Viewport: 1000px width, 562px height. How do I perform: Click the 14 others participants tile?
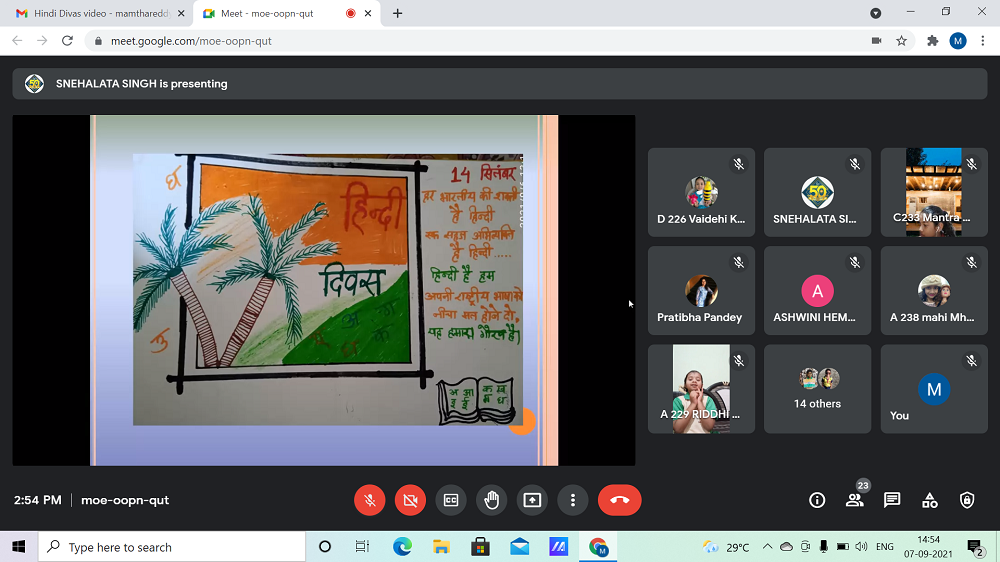point(817,389)
